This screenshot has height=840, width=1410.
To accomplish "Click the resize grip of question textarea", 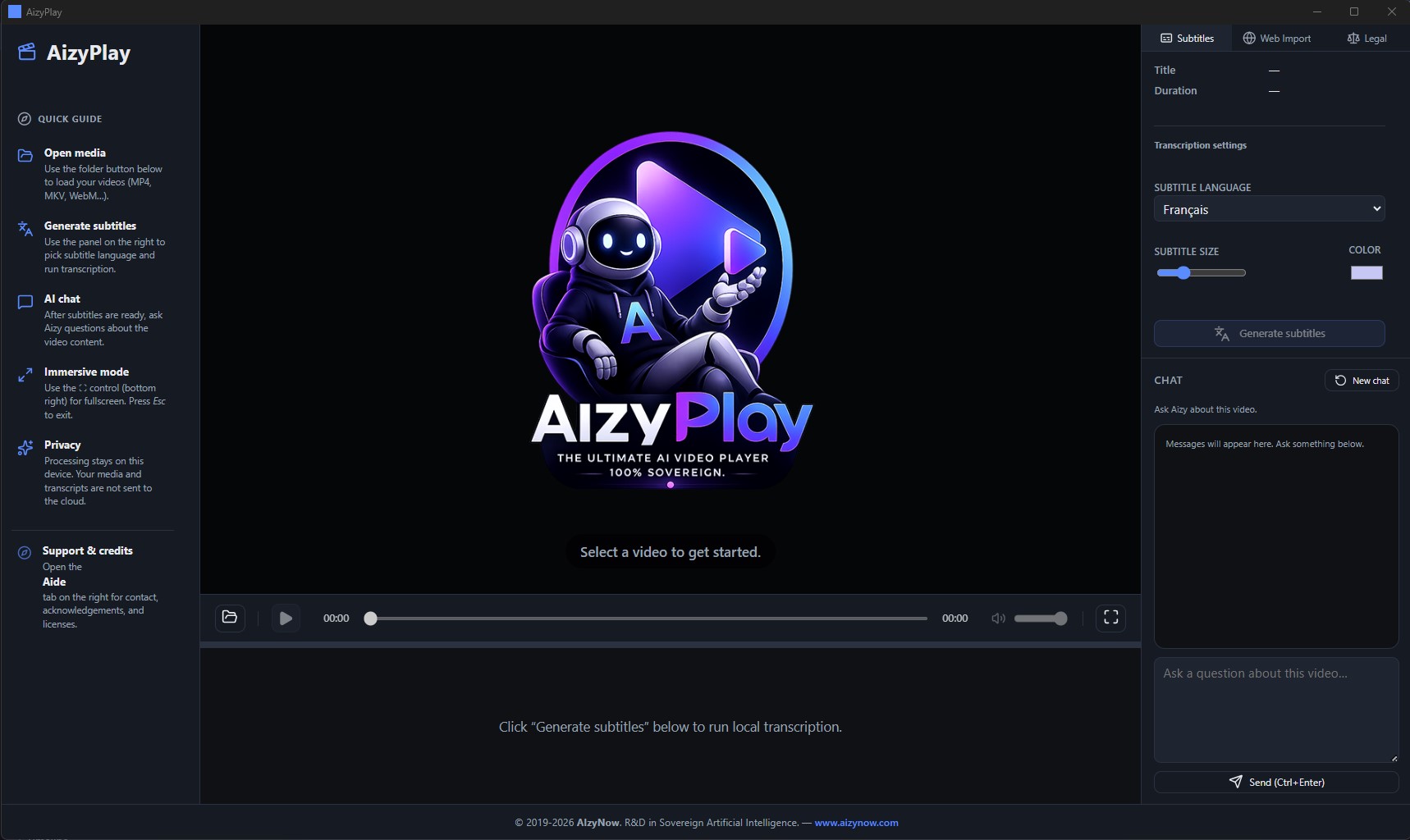I will point(1394,758).
